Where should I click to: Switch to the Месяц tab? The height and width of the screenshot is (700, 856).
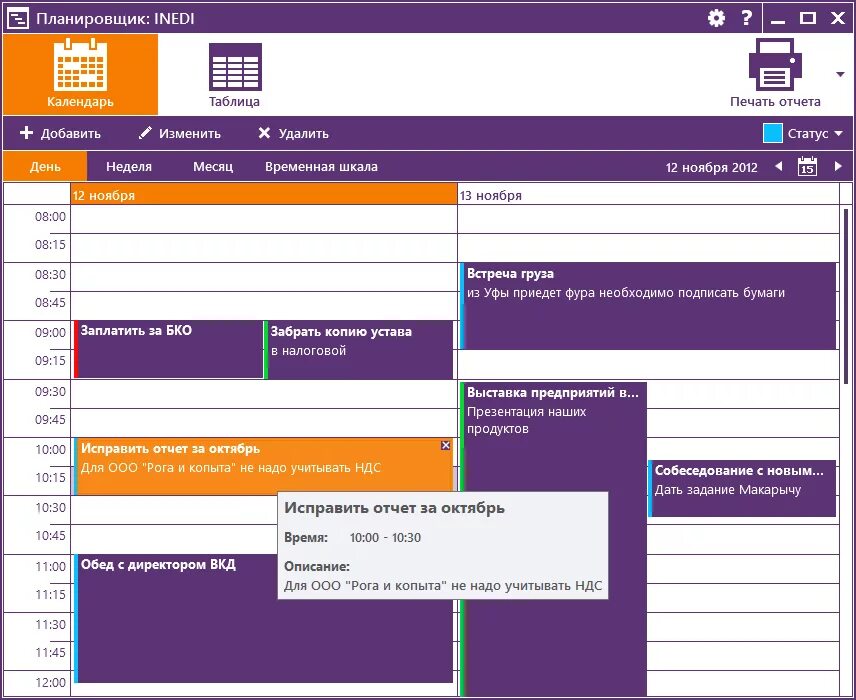tap(213, 167)
